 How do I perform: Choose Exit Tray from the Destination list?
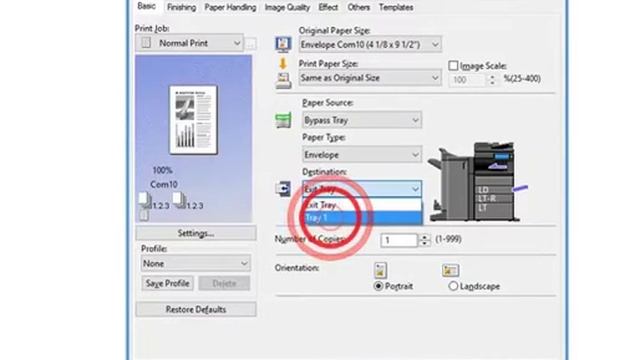362,205
